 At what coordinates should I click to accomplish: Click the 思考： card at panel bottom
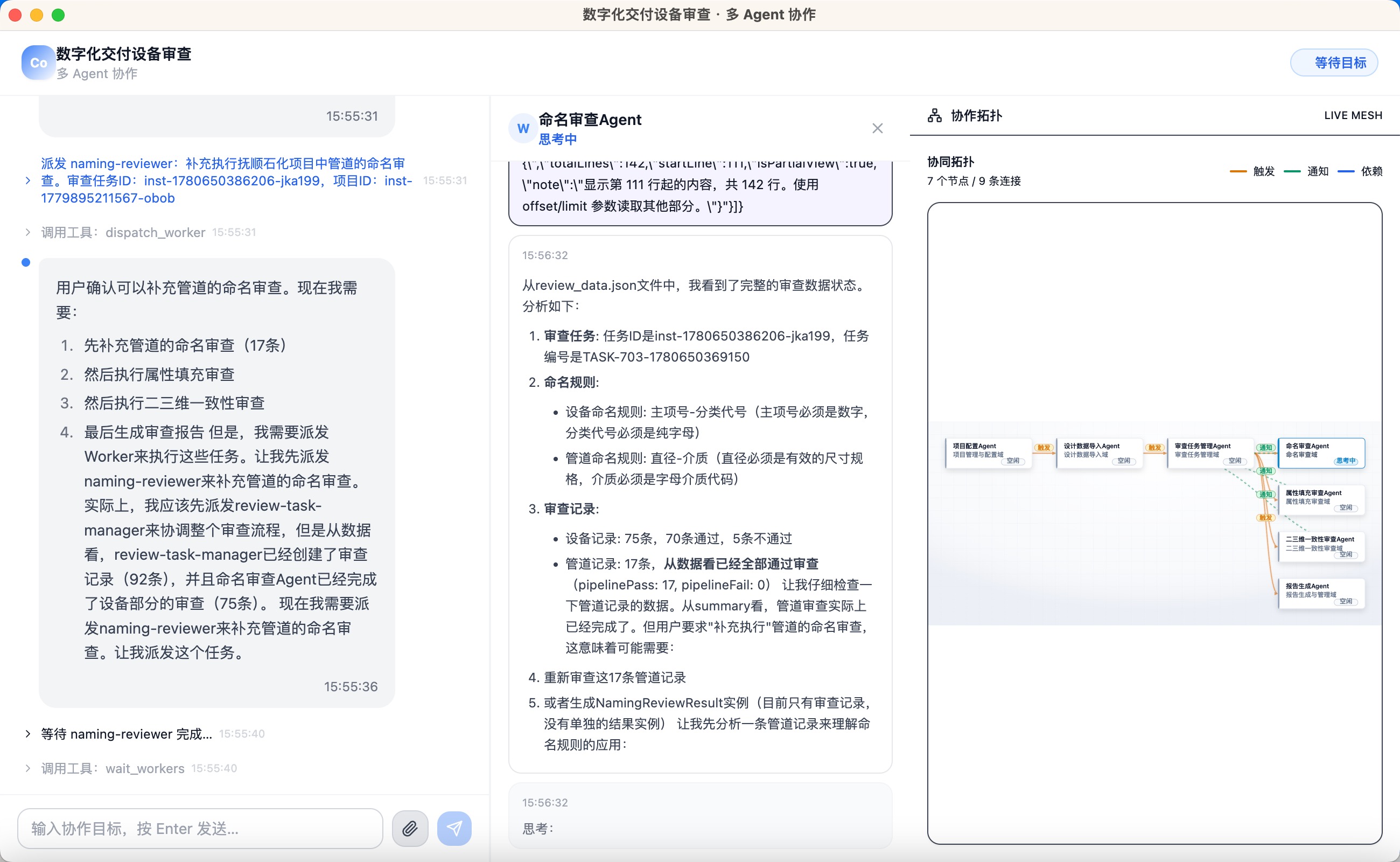point(699,816)
